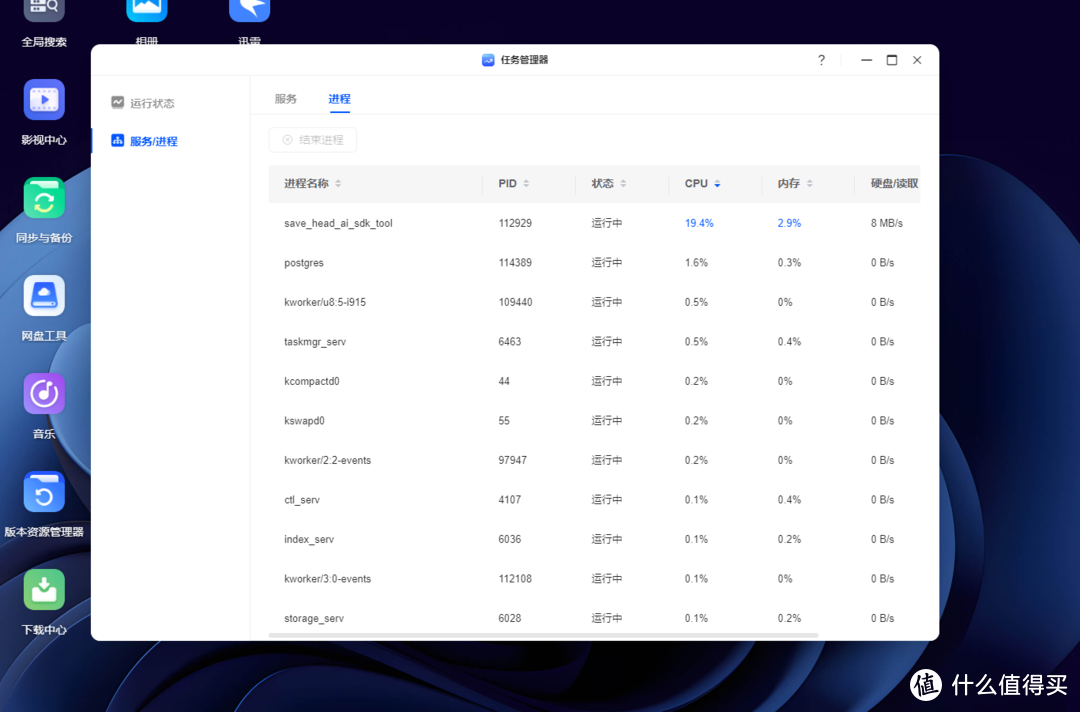Select the 进程 tab
This screenshot has height=712, width=1080.
click(339, 99)
